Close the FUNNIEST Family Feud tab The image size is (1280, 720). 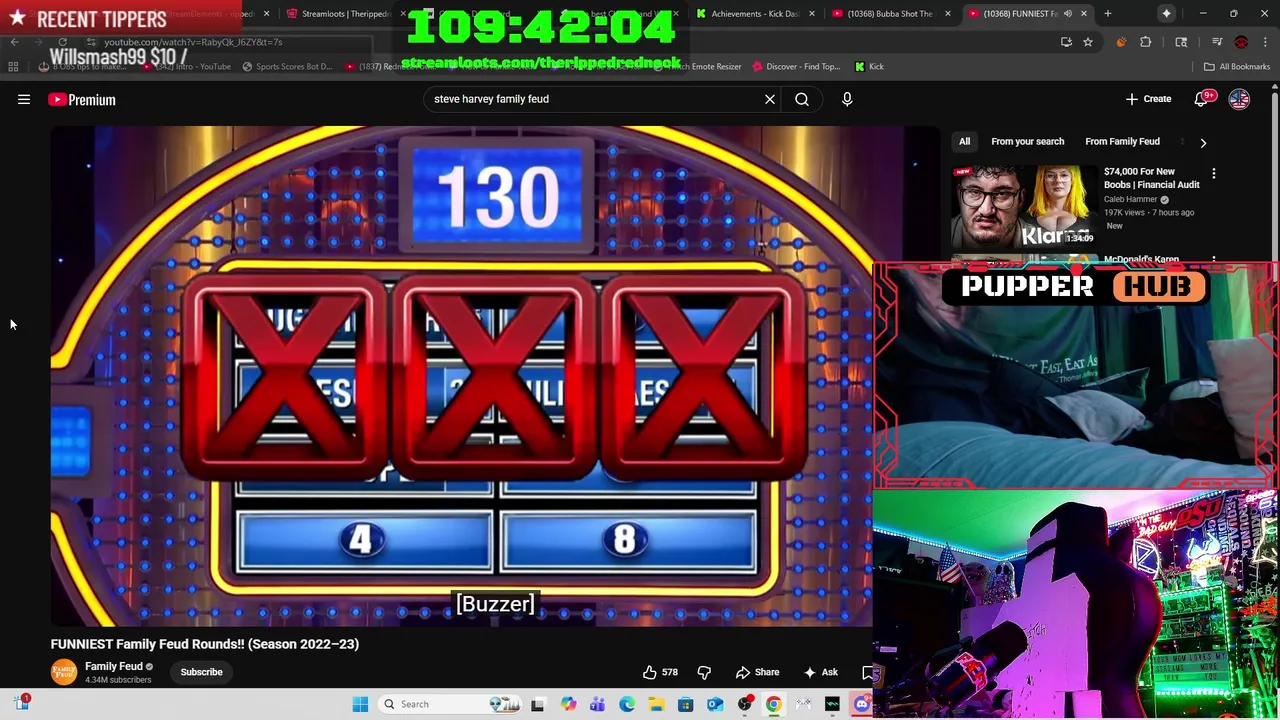point(1084,14)
